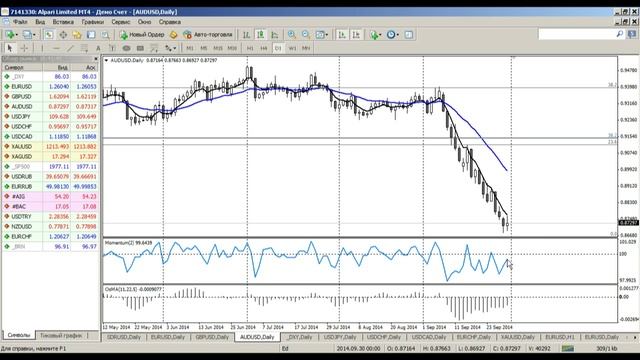Select the Trendline drawing tool
This screenshot has width=640, height=360.
70,48
